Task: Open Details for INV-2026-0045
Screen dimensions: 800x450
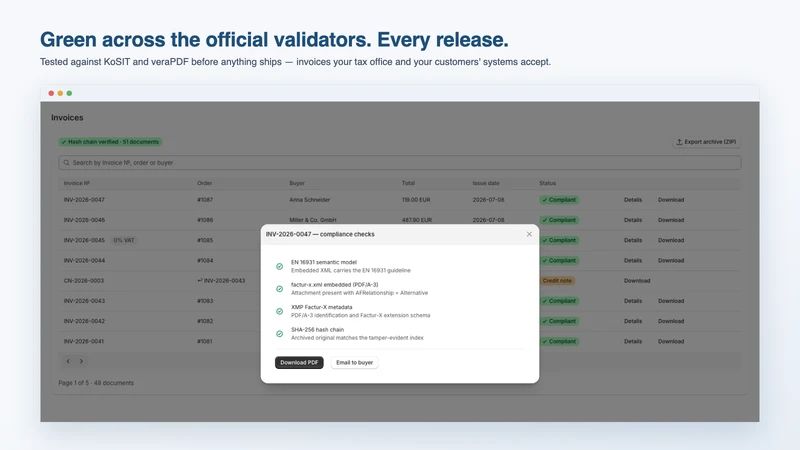Action: pos(633,240)
